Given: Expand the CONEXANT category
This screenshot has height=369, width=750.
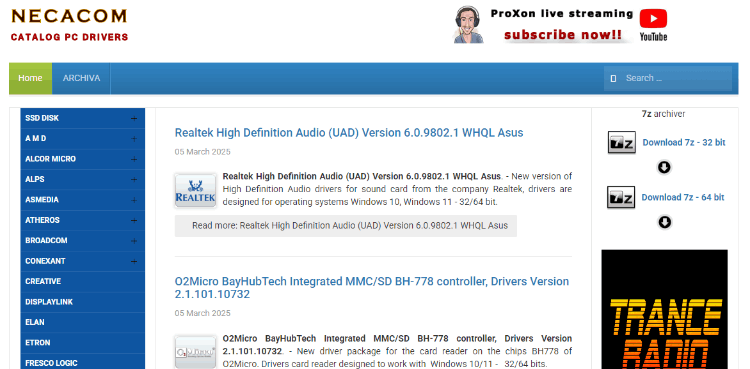Looking at the screenshot, I should pos(134,261).
